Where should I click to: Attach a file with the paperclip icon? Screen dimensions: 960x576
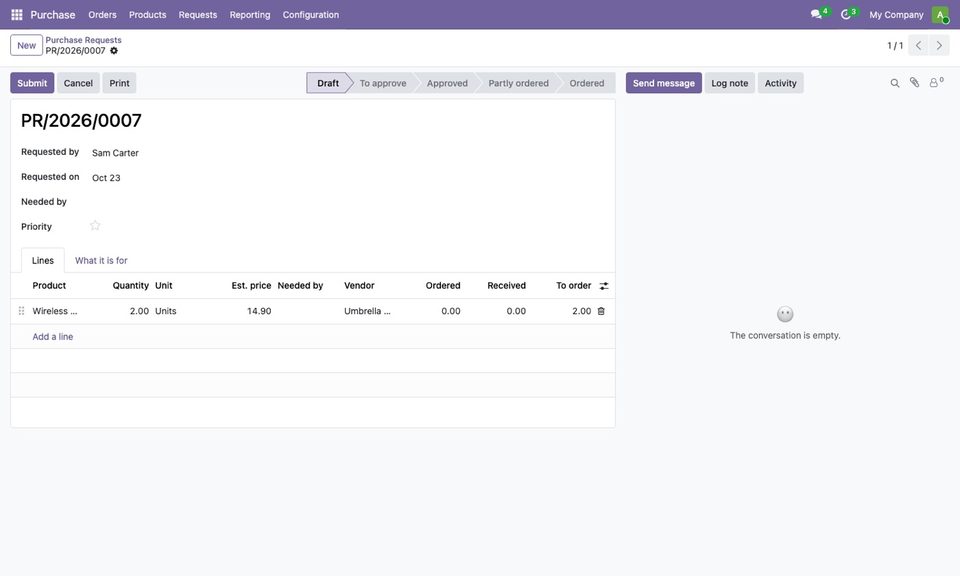(914, 83)
